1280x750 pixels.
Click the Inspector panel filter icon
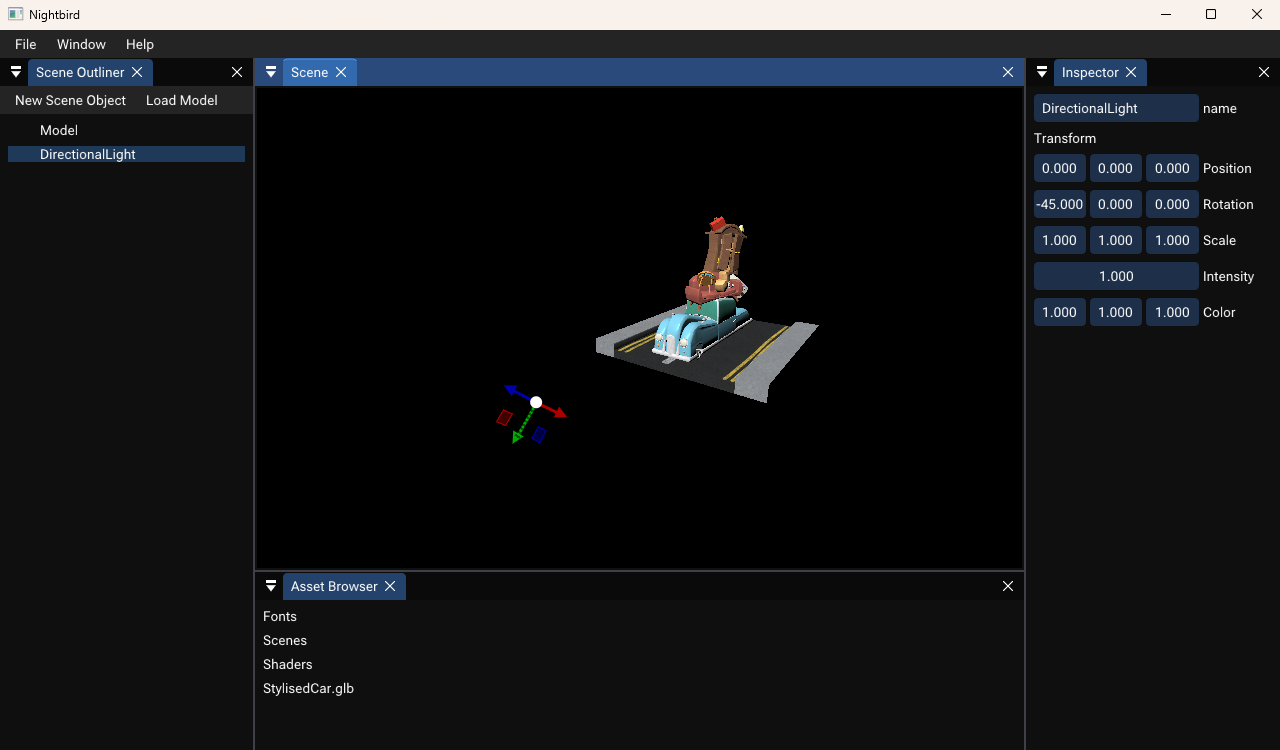click(x=1041, y=72)
